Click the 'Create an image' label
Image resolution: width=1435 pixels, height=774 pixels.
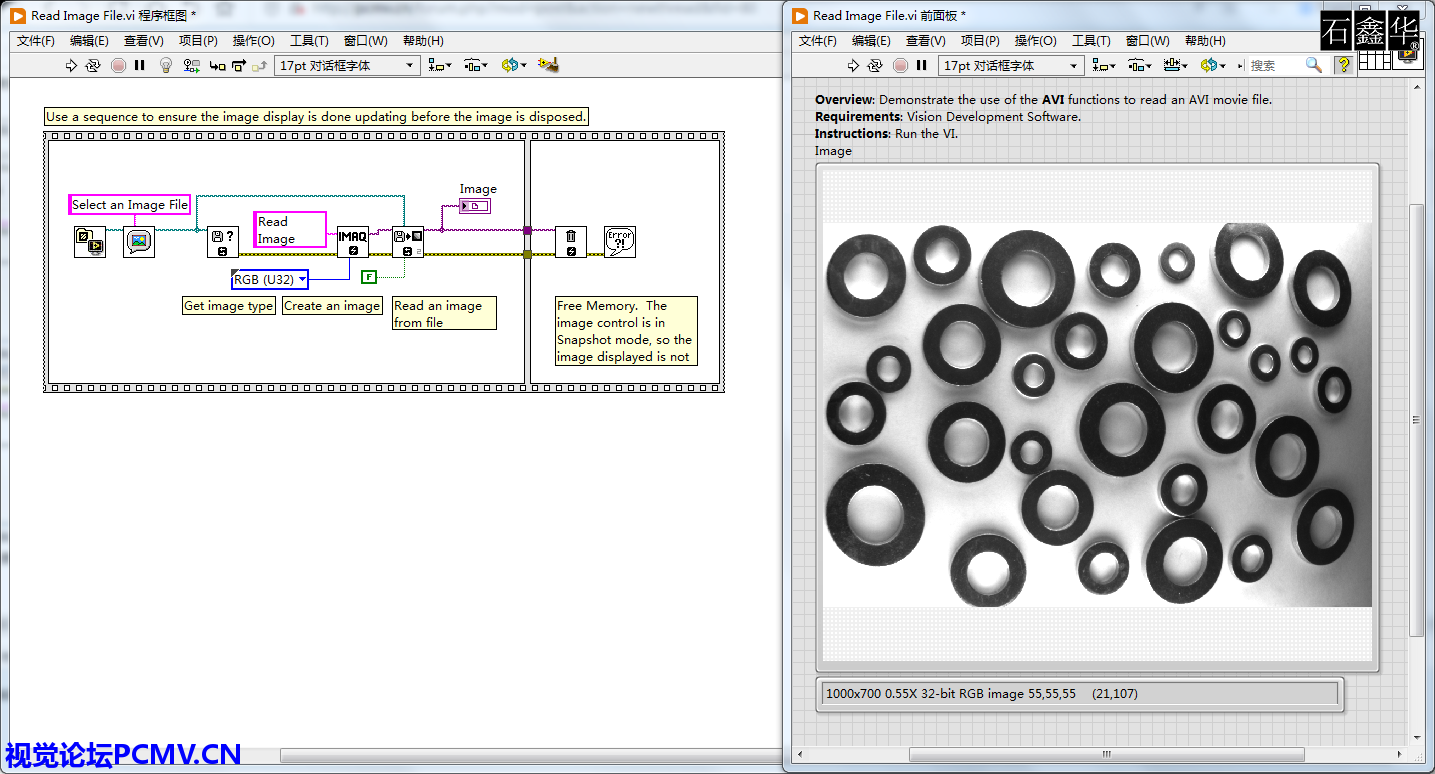click(x=332, y=306)
